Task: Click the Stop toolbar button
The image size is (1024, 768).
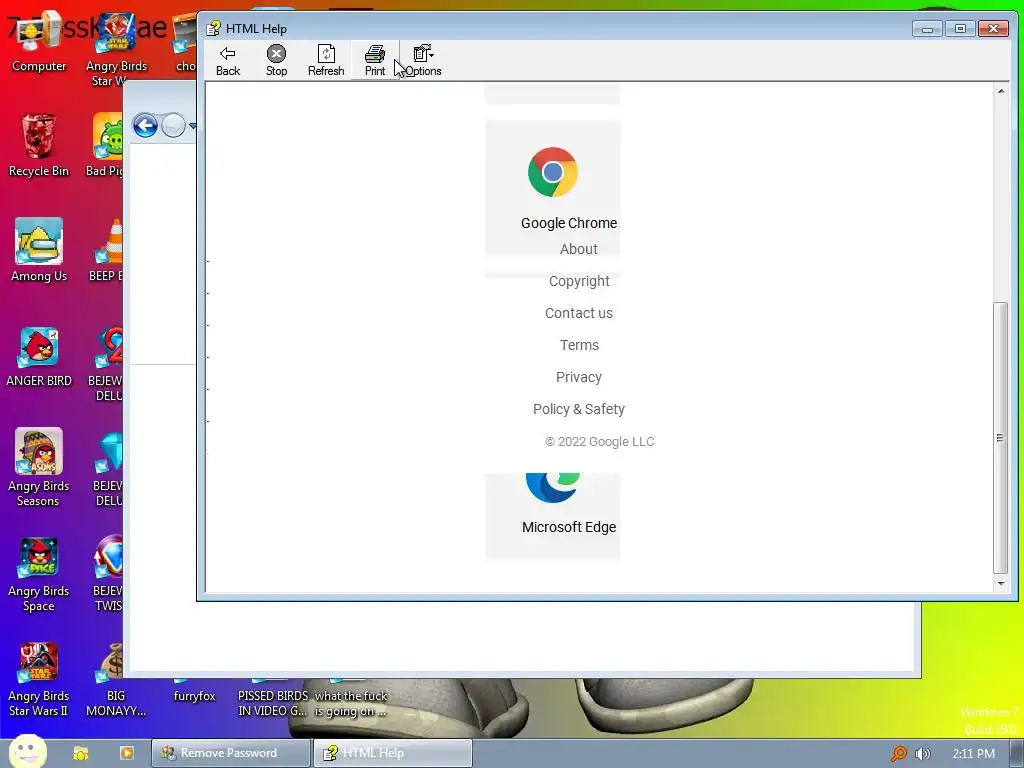Action: (276, 61)
